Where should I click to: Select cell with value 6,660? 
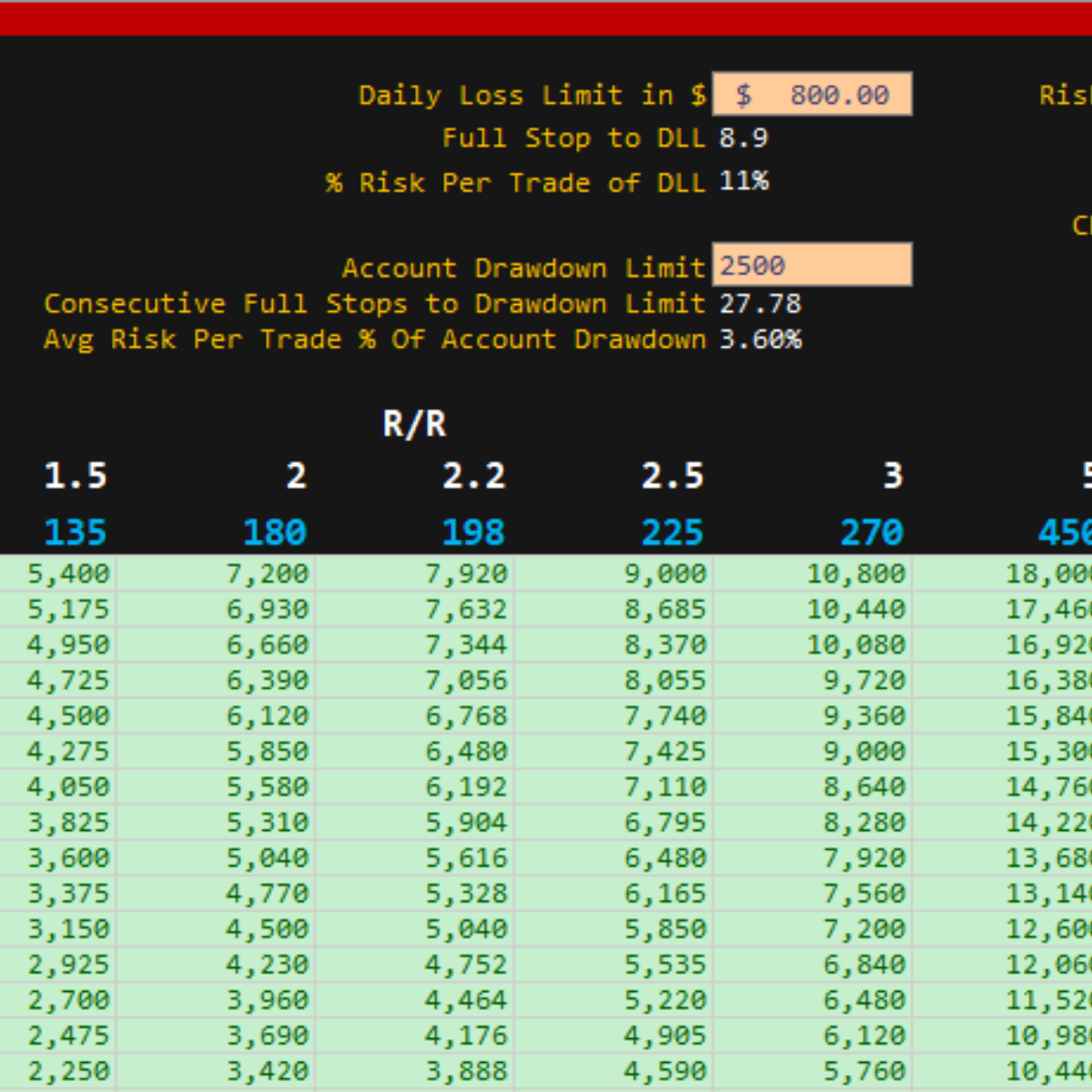click(x=216, y=644)
